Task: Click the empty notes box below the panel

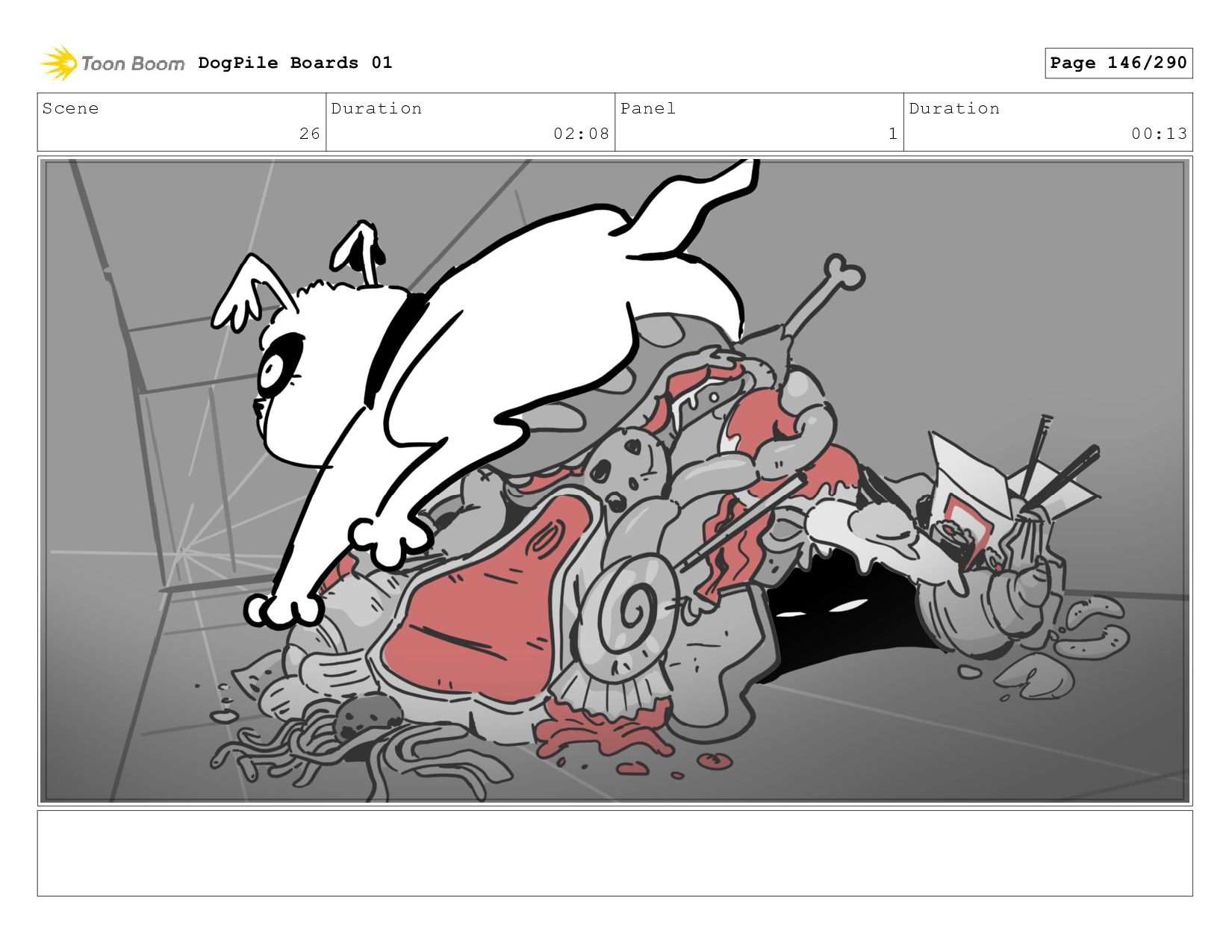Action: (615, 853)
